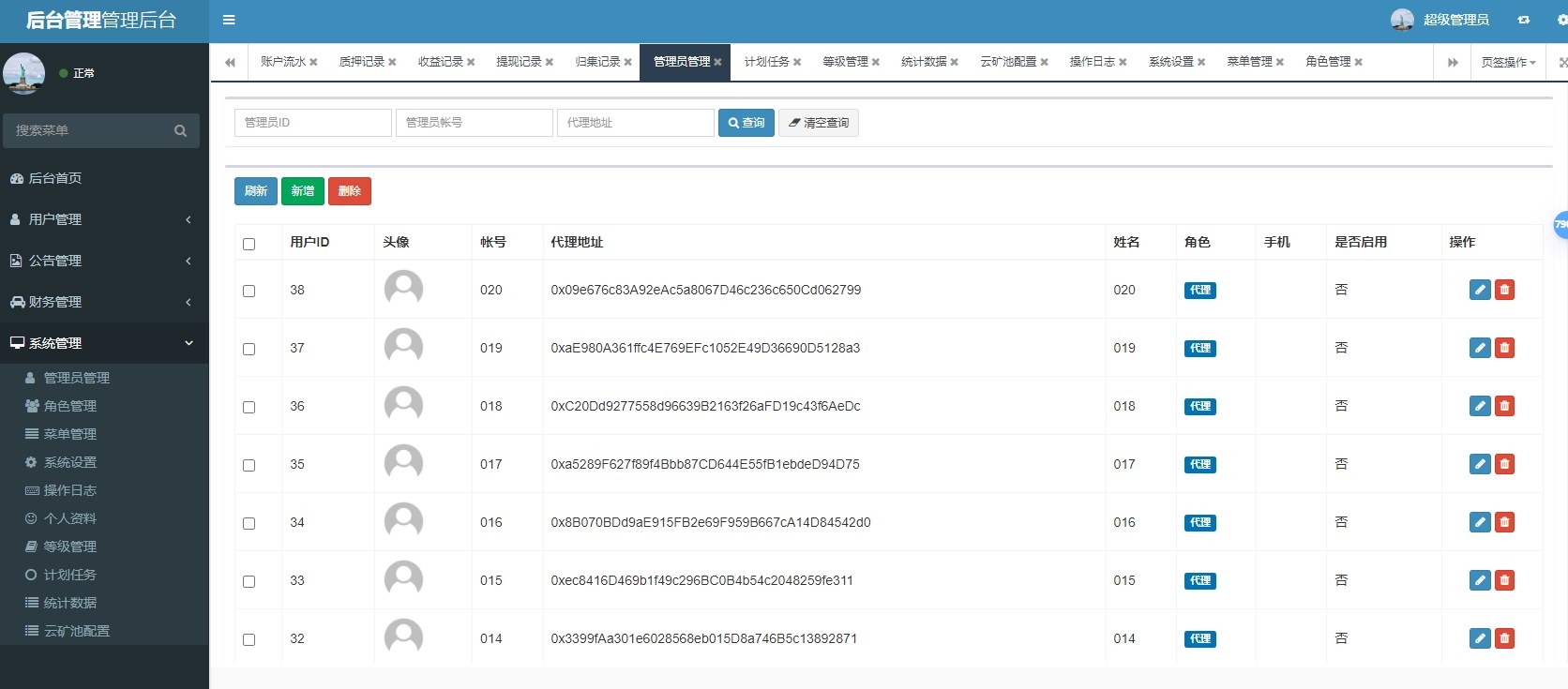Click the edit pencil icon for user 35

[x=1480, y=464]
